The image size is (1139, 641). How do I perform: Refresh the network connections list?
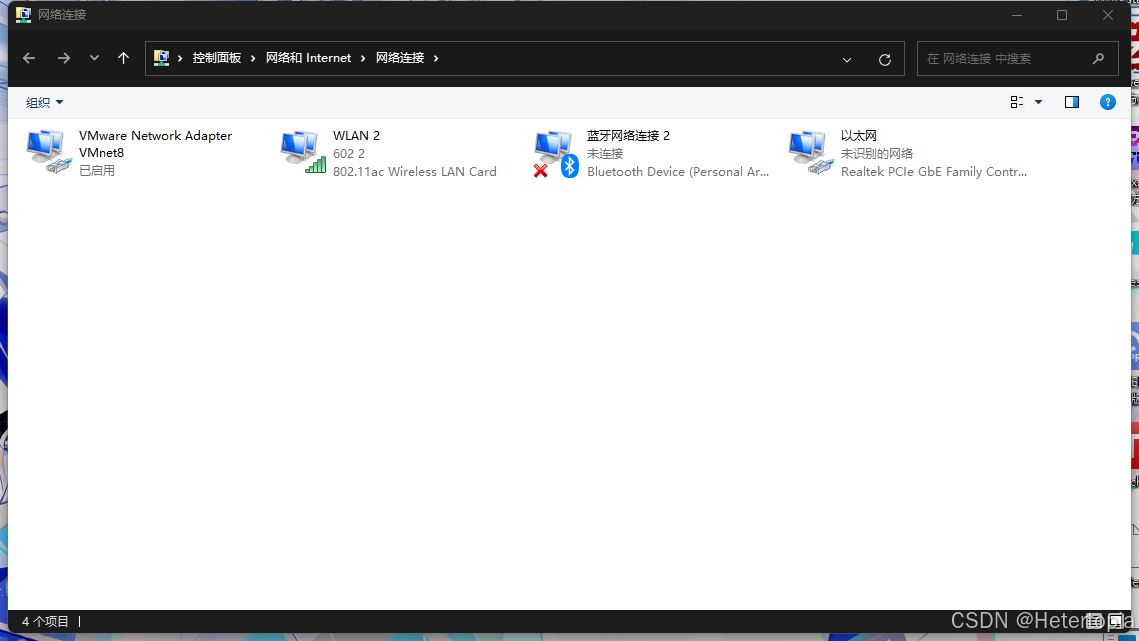(x=885, y=60)
